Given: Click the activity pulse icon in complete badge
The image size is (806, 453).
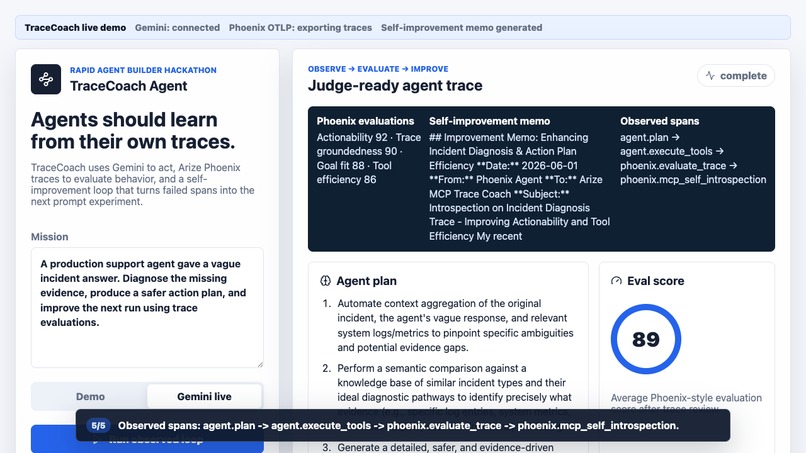Looking at the screenshot, I should tap(710, 76).
